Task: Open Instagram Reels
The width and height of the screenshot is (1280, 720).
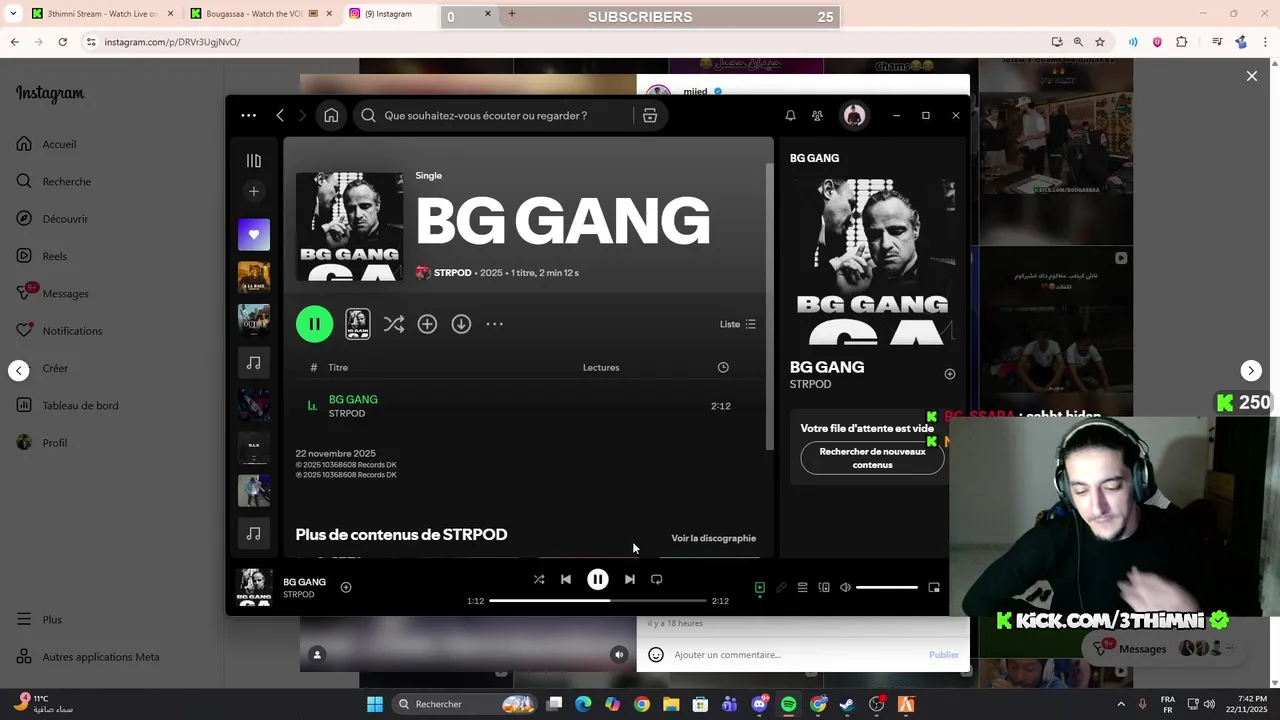Action: pyautogui.click(x=41, y=256)
